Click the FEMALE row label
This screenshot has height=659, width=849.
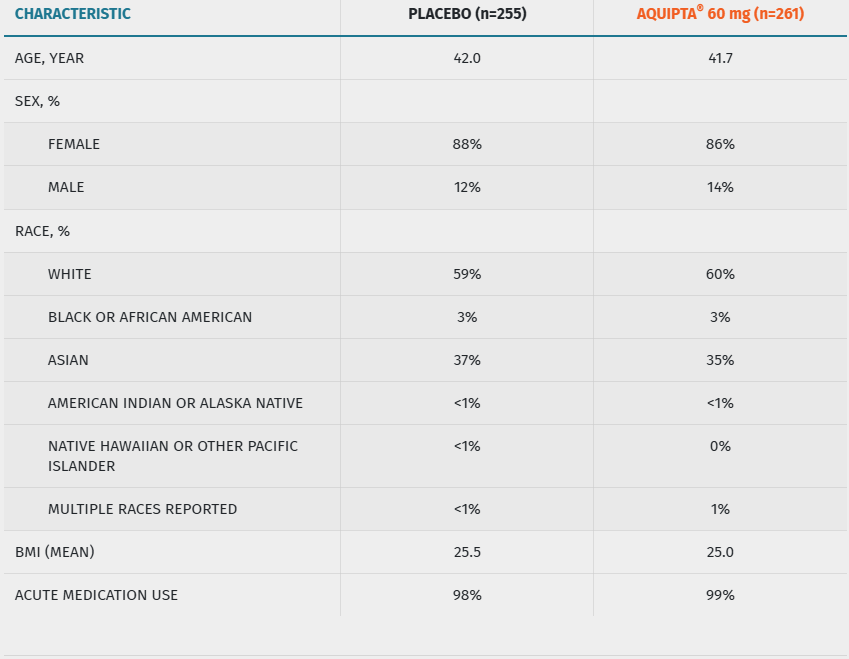[74, 144]
